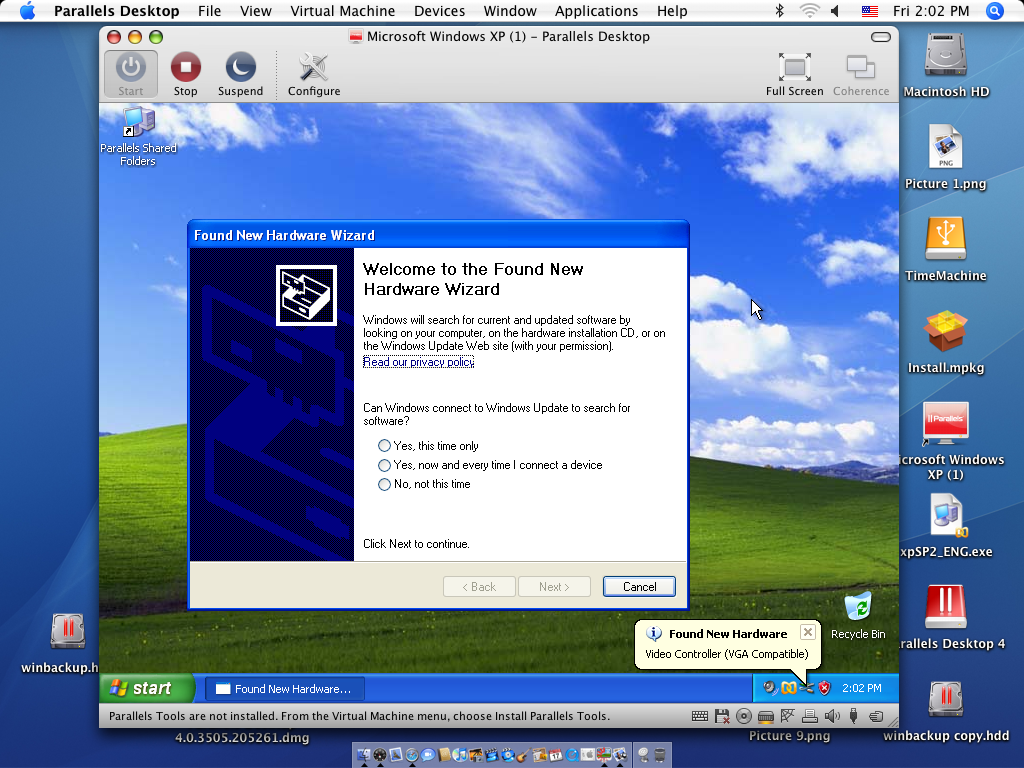Toggle the Parallels window toolbar pill button
1024x768 pixels.
click(880, 37)
